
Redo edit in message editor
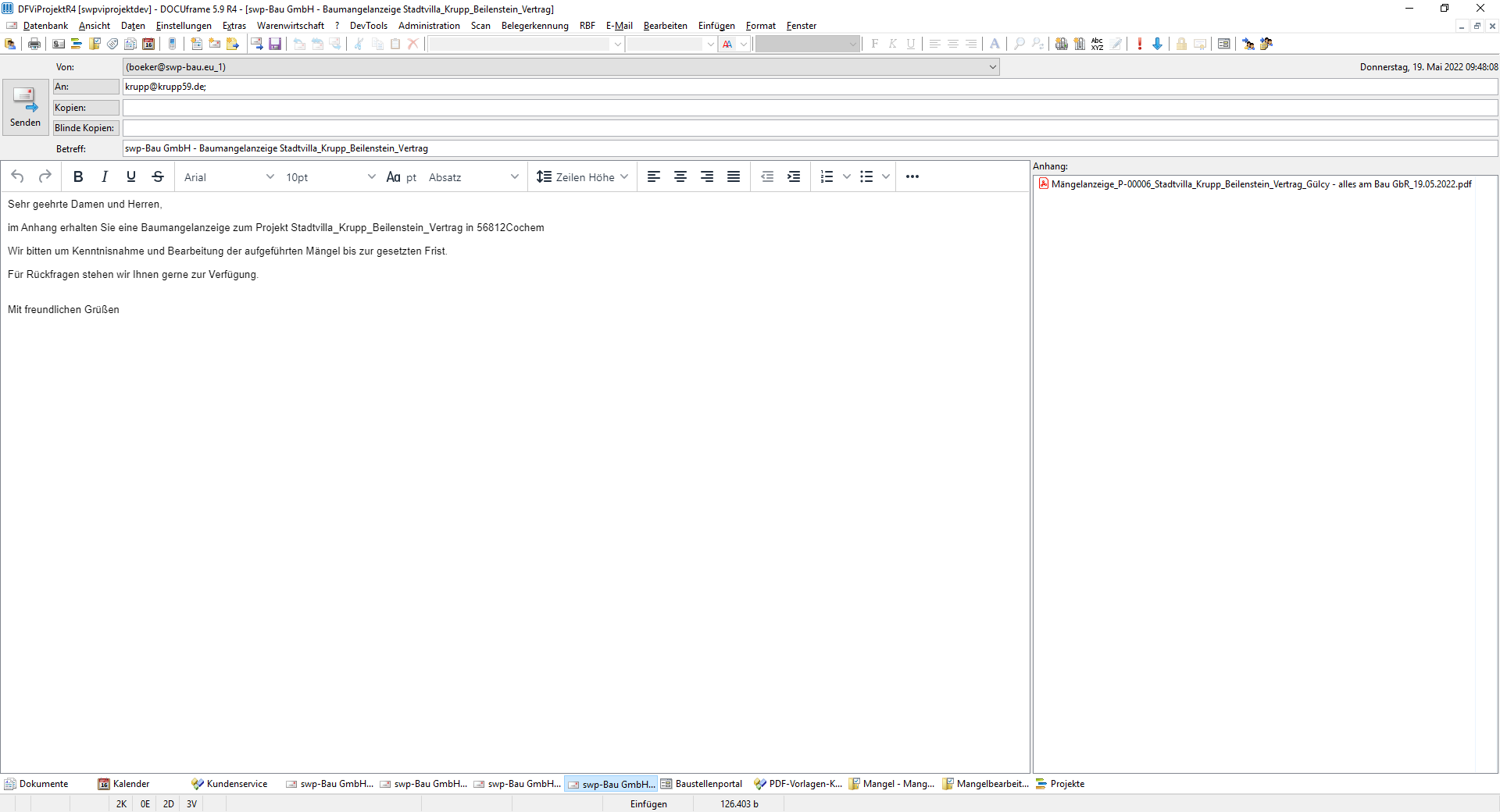pos(45,176)
